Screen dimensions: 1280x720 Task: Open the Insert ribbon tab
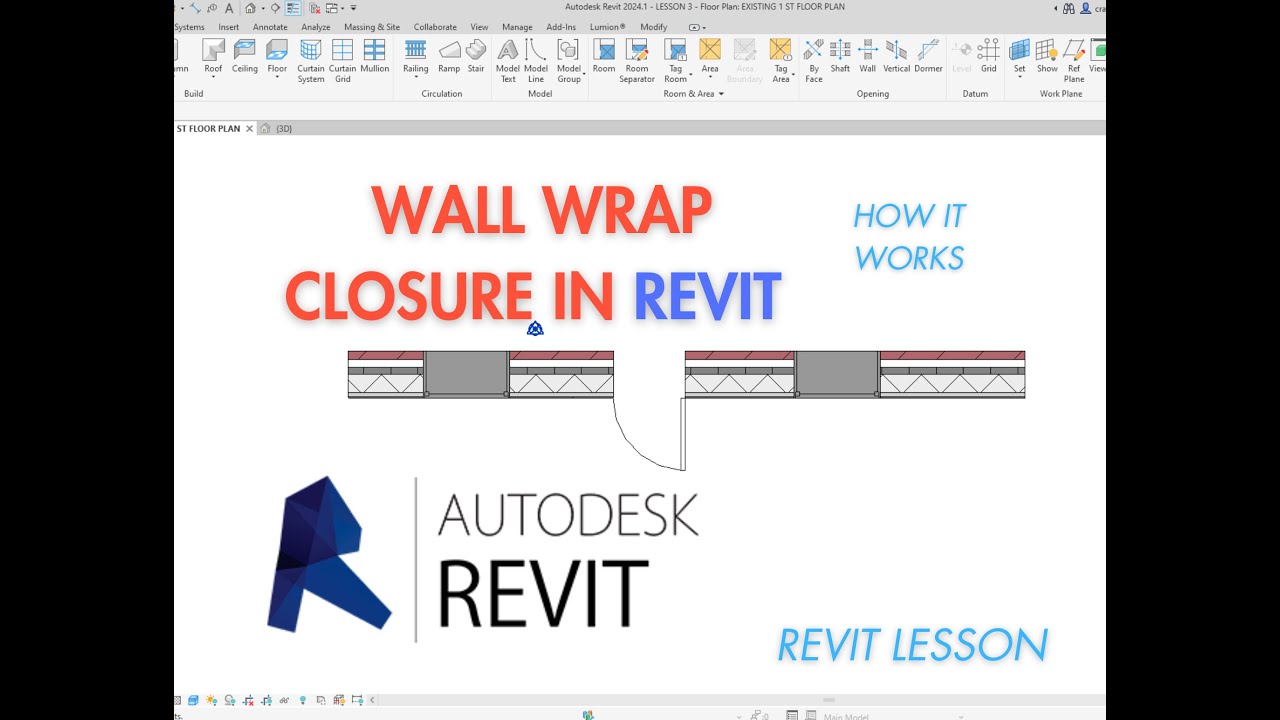[x=228, y=27]
